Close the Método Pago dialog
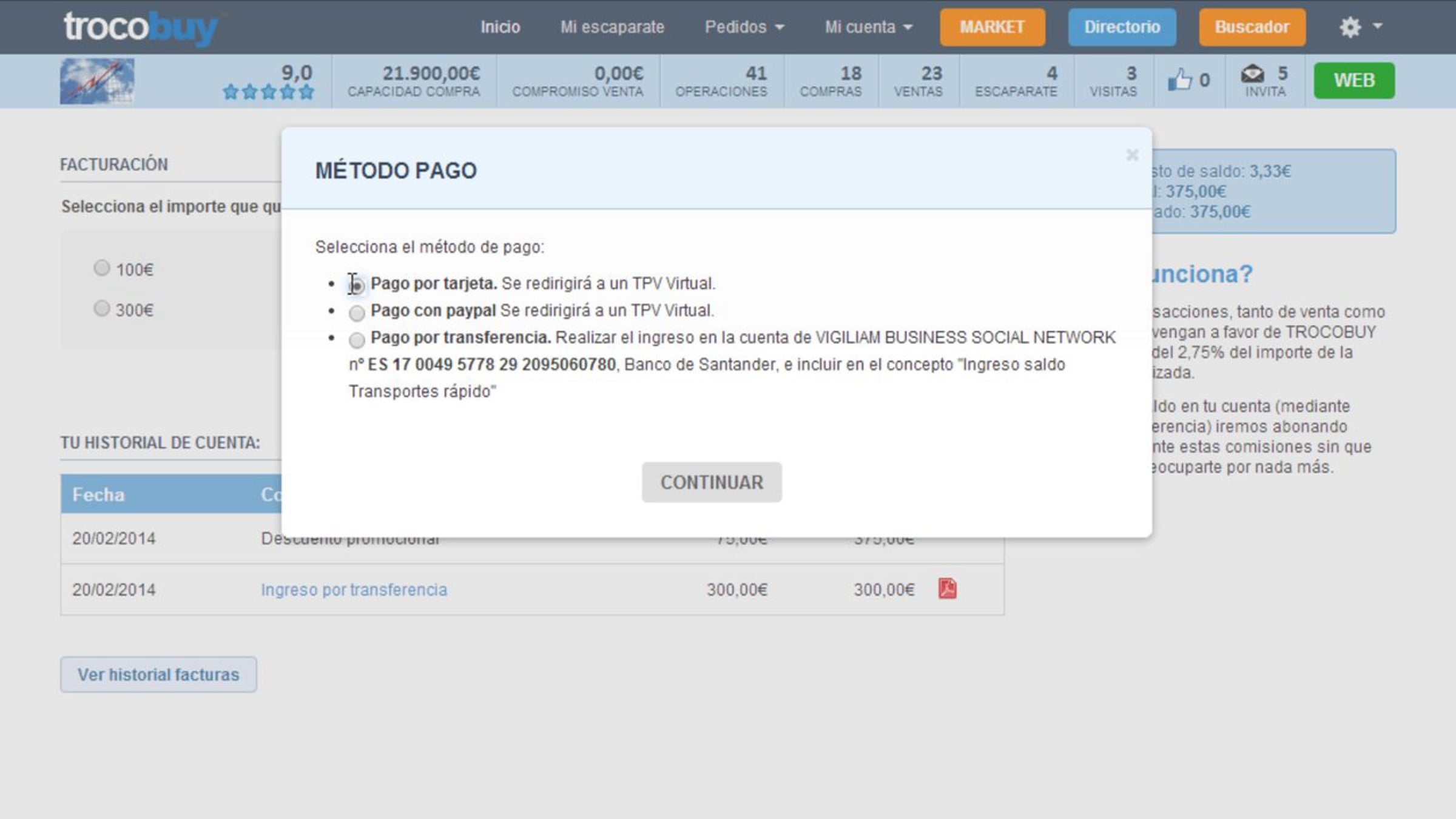Image resolution: width=1456 pixels, height=819 pixels. (x=1131, y=155)
